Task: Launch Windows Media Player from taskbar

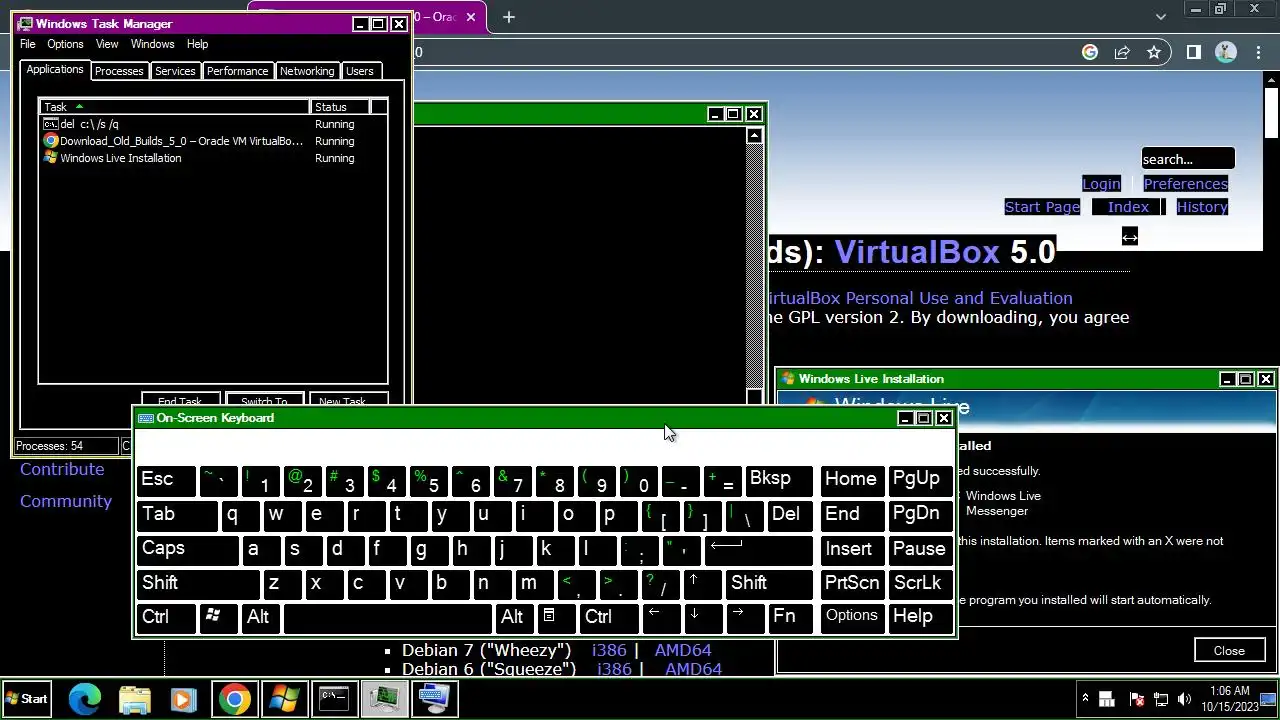Action: (x=183, y=699)
